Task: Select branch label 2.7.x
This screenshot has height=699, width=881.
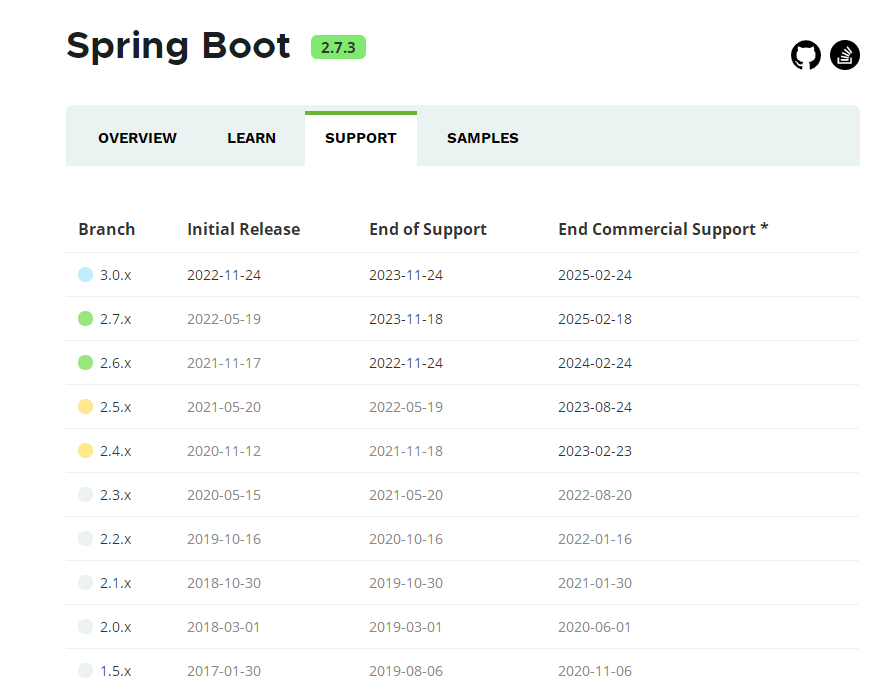Action: pyautogui.click(x=116, y=319)
